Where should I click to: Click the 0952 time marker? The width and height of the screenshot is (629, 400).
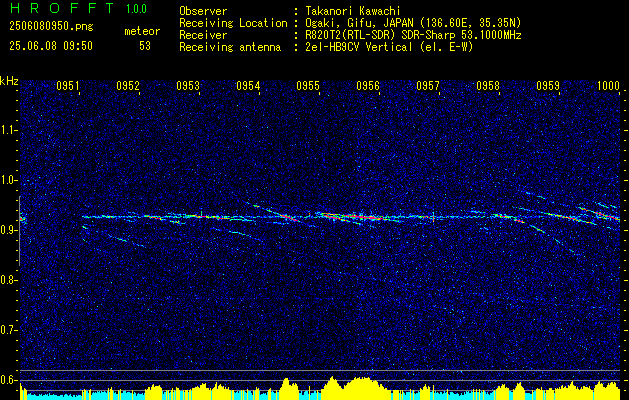(128, 86)
